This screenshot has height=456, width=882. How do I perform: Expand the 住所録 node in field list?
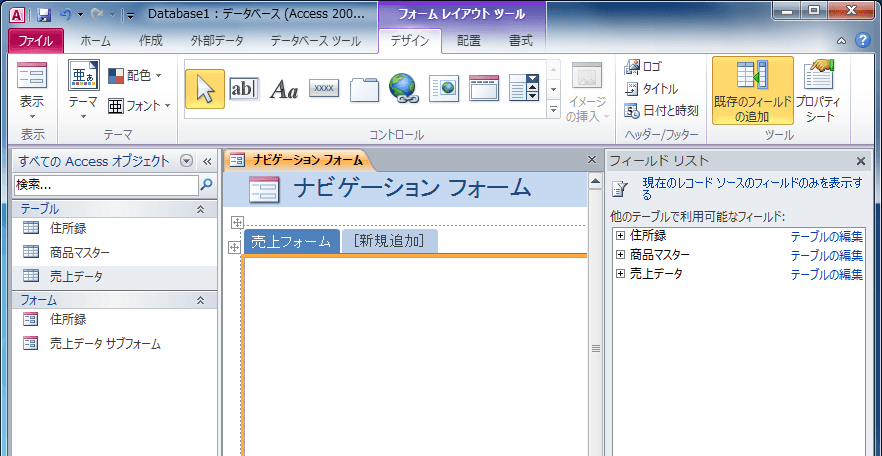tap(620, 235)
